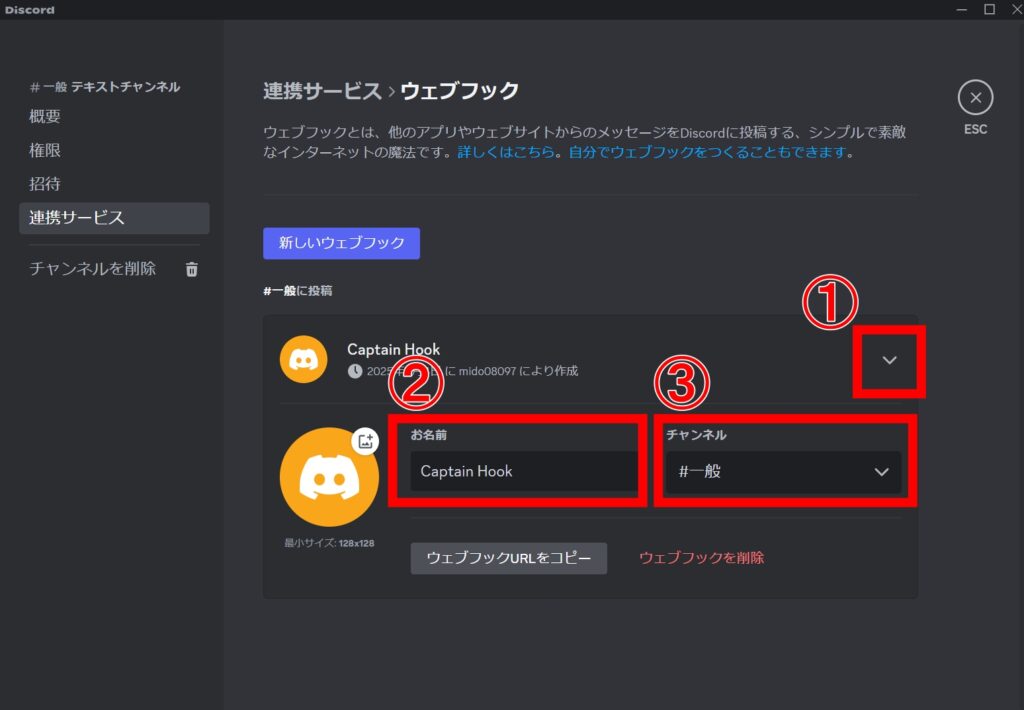The width and height of the screenshot is (1024, 710).
Task: Click the Captain Hook webhook title text
Action: 393,349
